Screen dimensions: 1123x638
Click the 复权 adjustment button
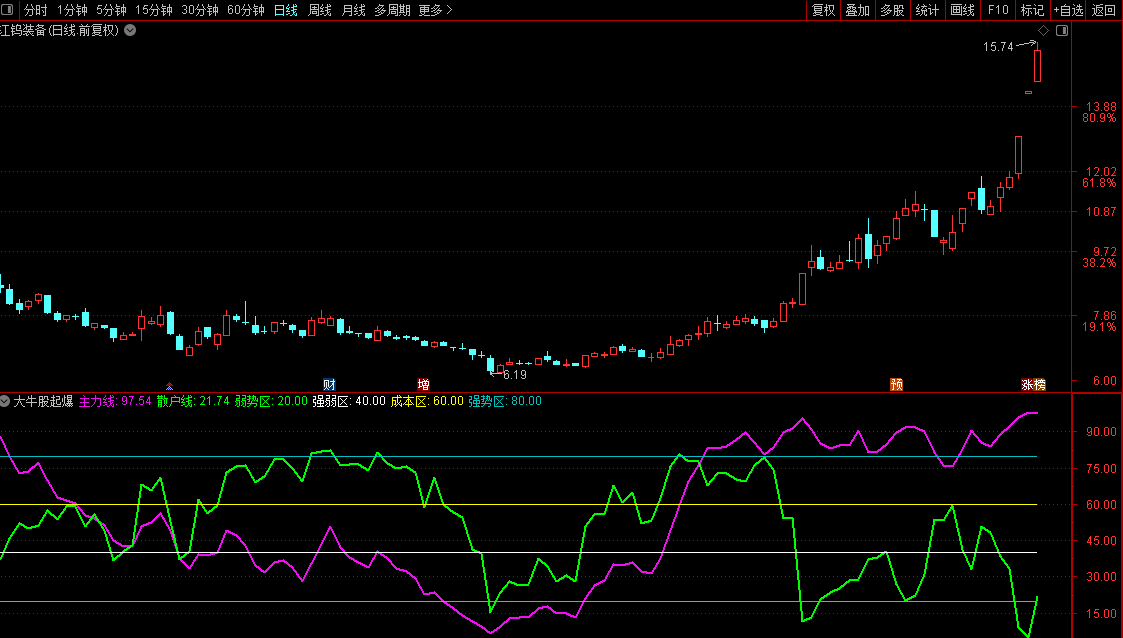click(823, 10)
